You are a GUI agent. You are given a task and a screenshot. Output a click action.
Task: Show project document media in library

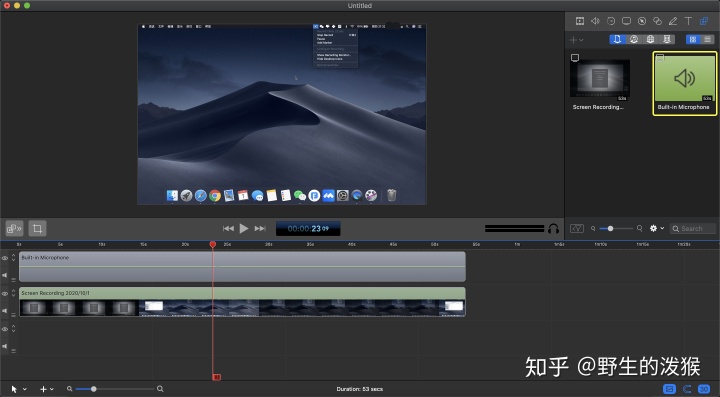coord(617,39)
